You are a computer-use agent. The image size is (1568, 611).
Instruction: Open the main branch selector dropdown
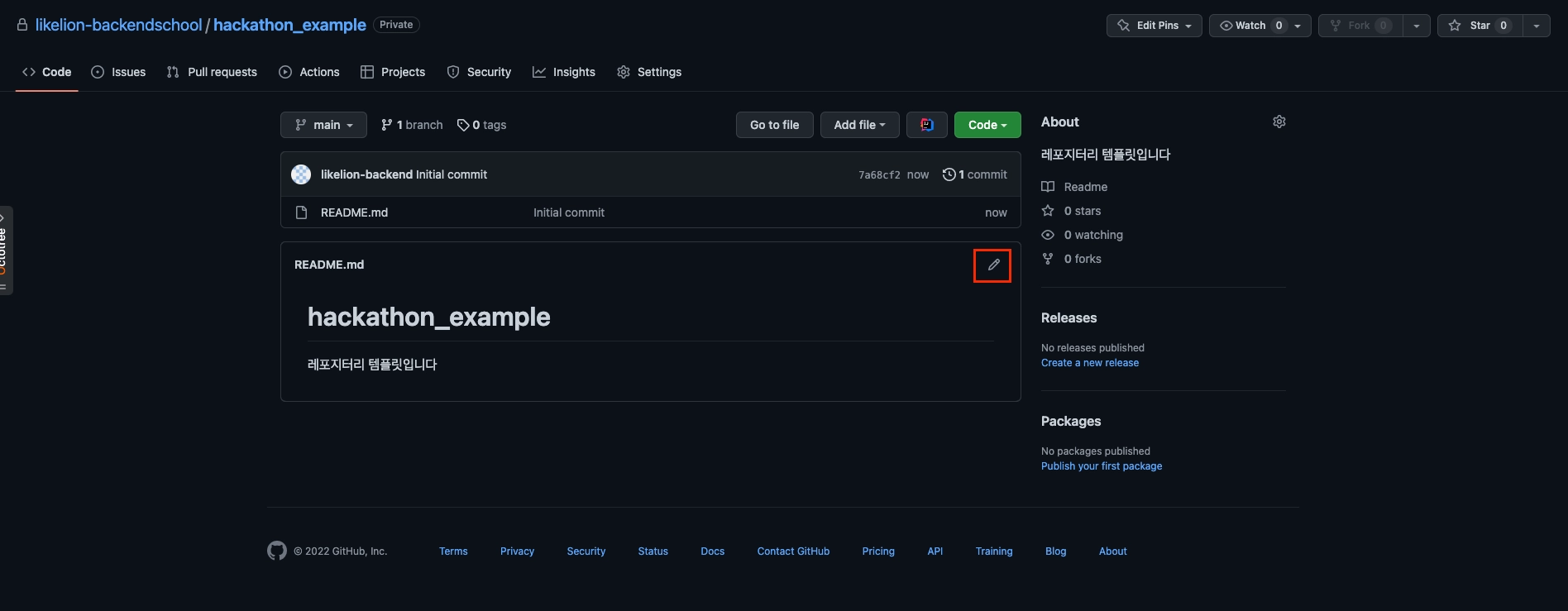coord(323,125)
